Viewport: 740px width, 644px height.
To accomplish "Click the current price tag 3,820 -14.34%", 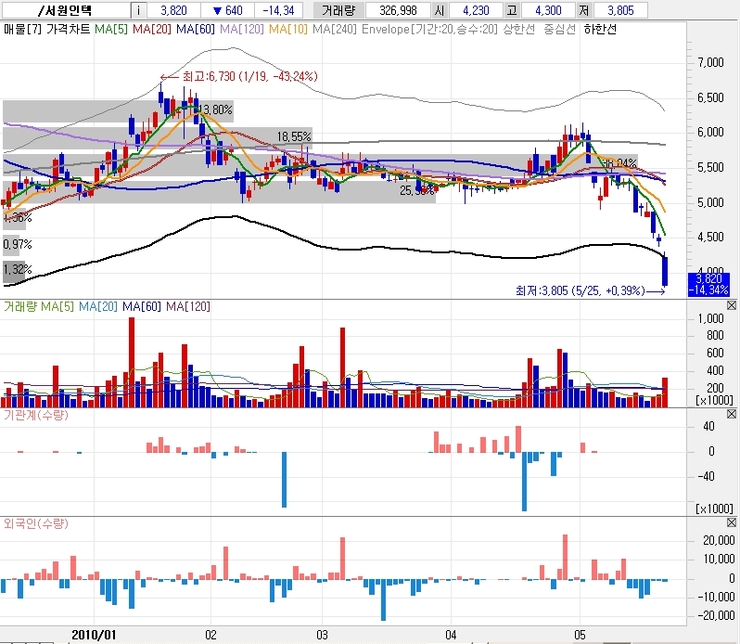I will pyautogui.click(x=708, y=284).
